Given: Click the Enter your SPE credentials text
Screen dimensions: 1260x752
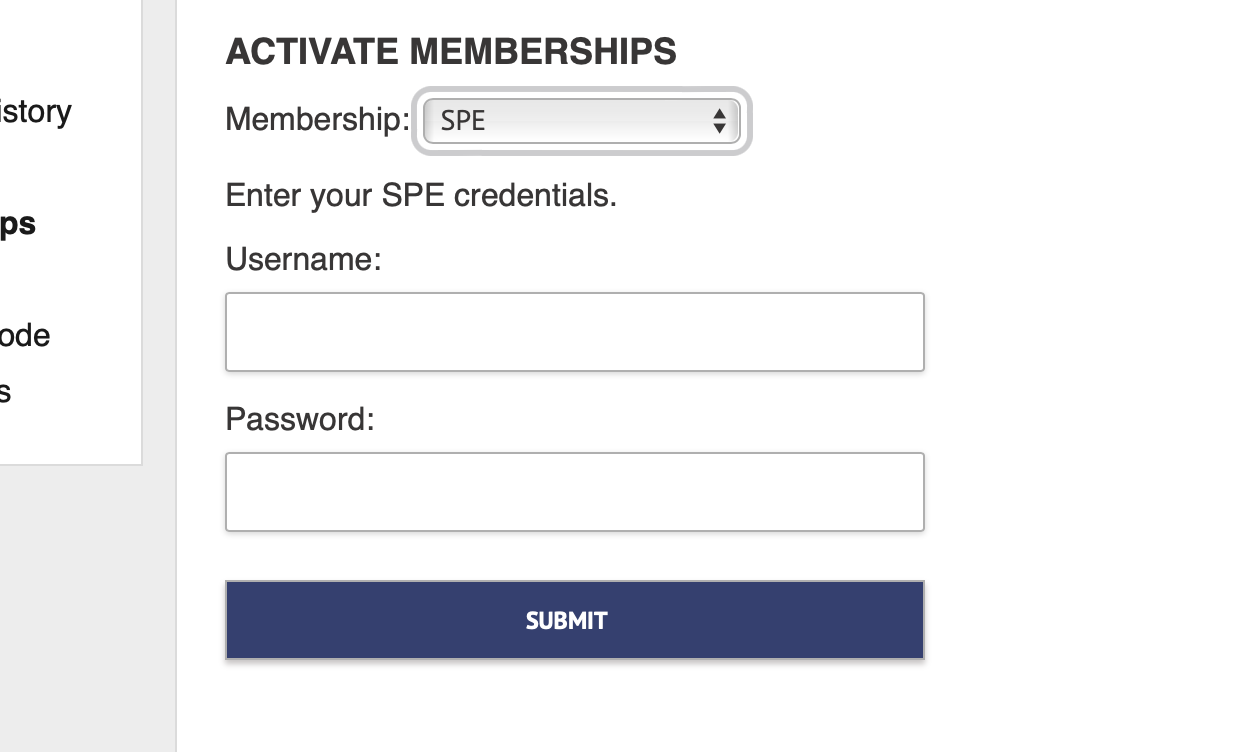Looking at the screenshot, I should tap(421, 195).
